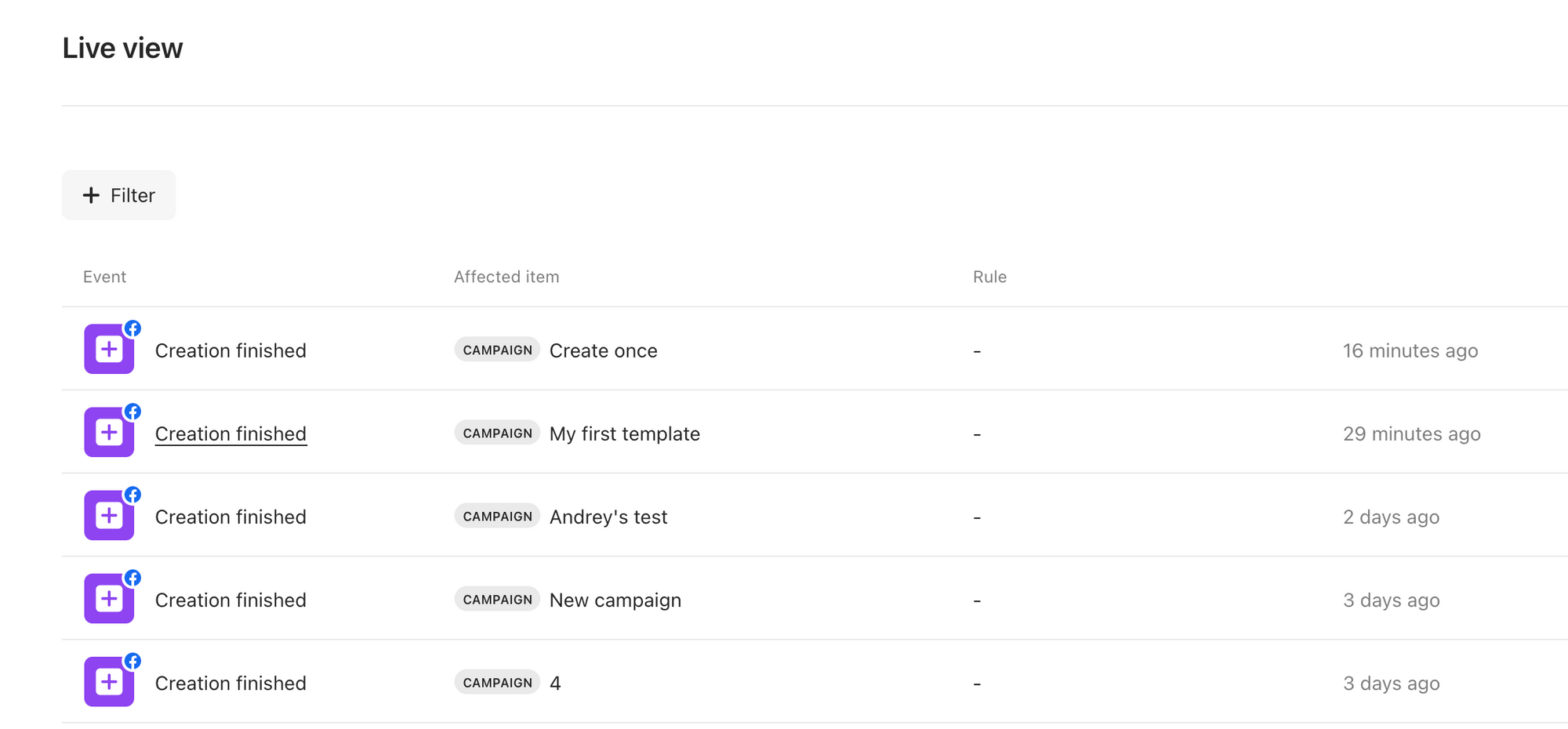Image resolution: width=1568 pixels, height=729 pixels.
Task: Click the Affected item column header
Action: point(506,277)
